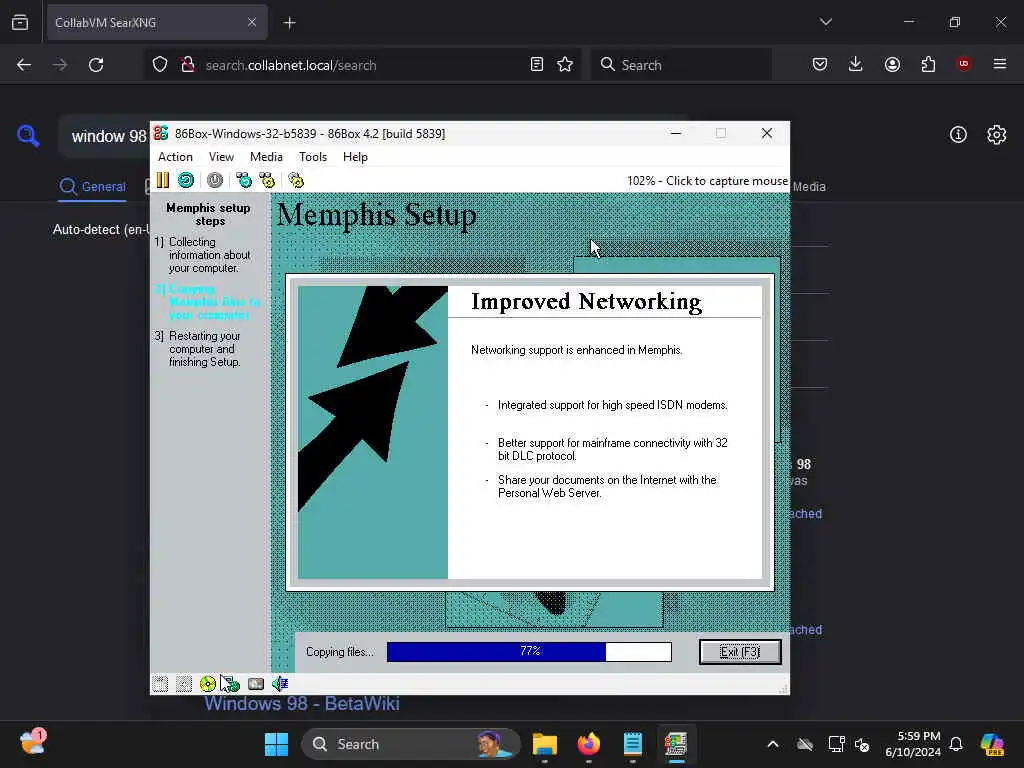Open Windows Start menu
The height and width of the screenshot is (768, 1024).
click(x=276, y=744)
